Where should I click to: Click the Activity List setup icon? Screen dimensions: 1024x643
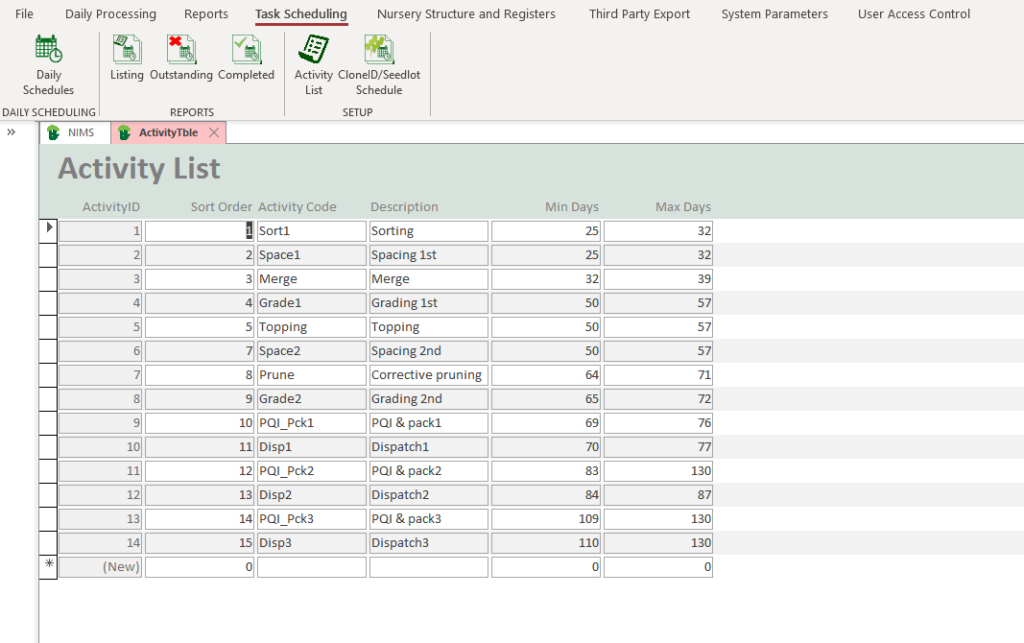[313, 64]
